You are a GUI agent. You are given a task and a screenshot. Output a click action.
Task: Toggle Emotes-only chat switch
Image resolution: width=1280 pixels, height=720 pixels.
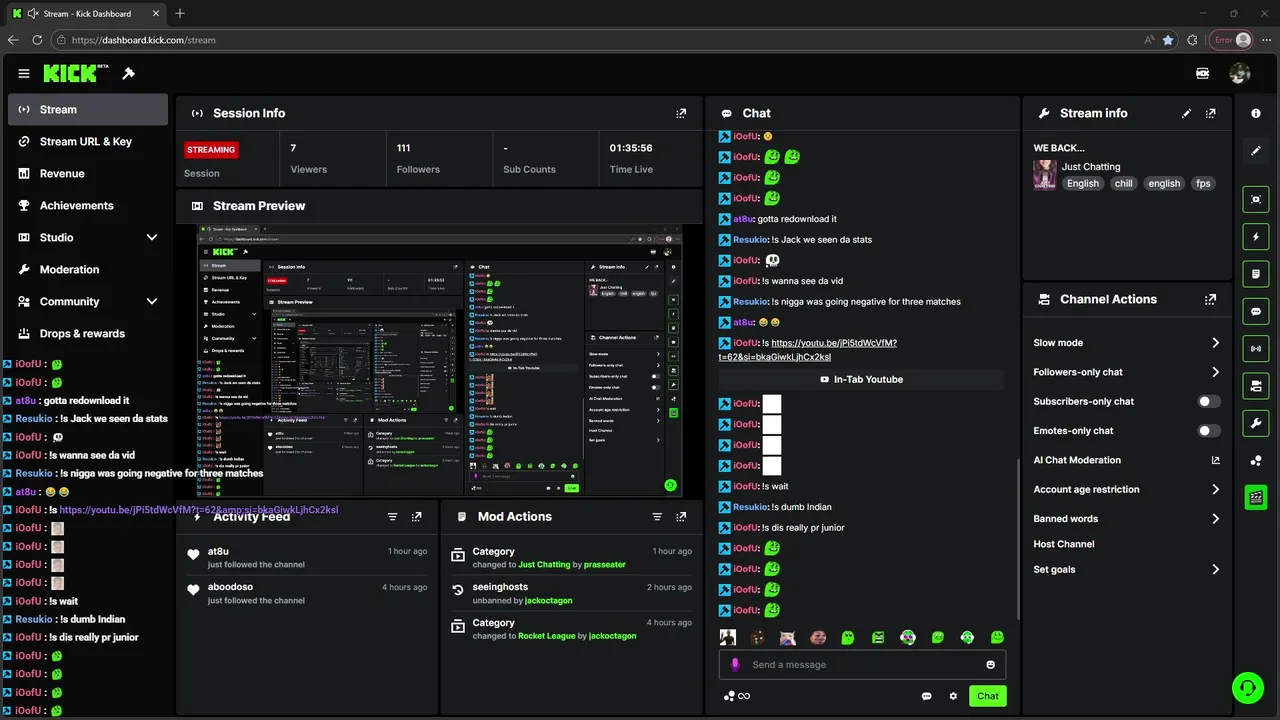coord(1209,431)
